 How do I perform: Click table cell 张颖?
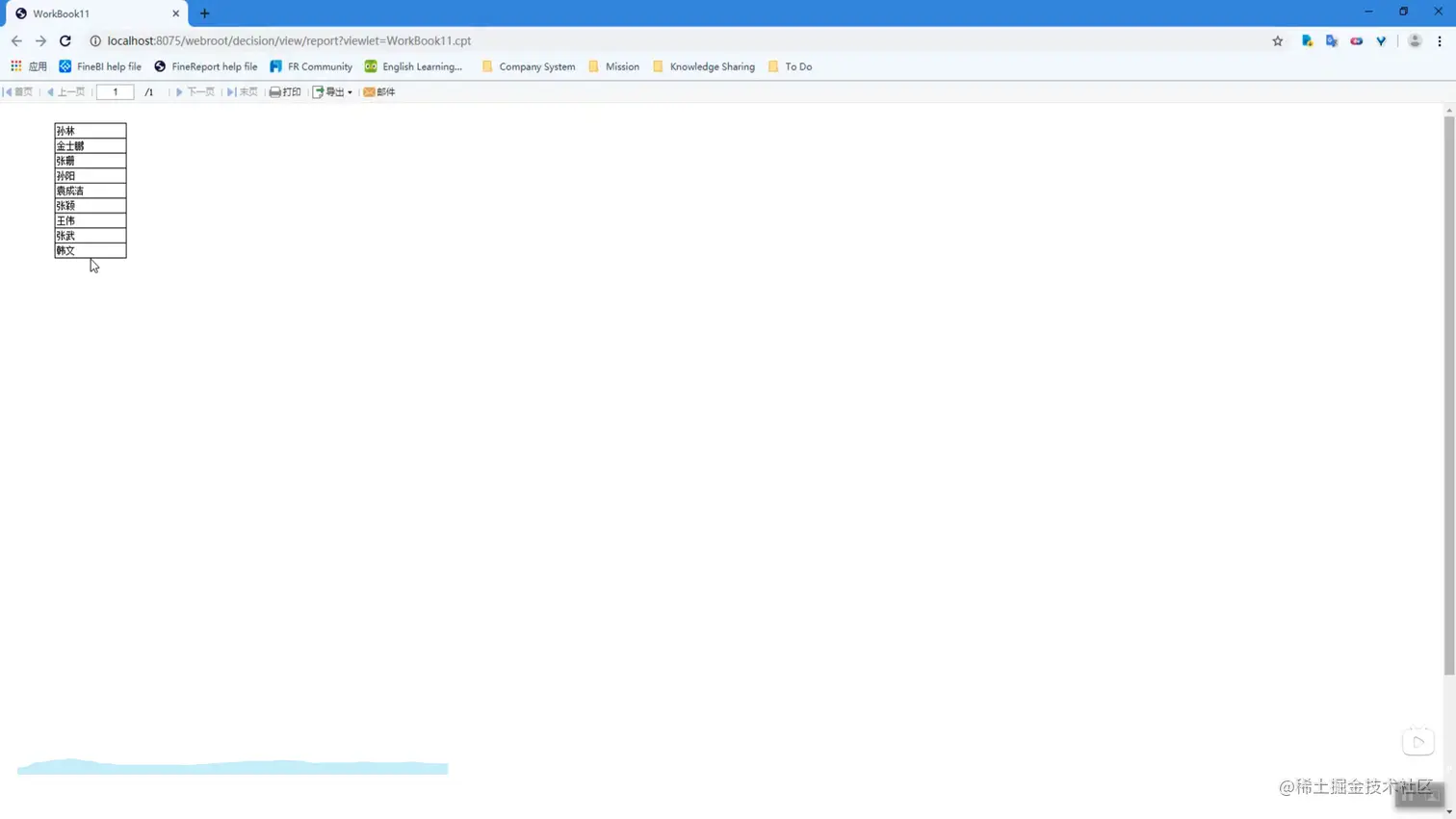(x=91, y=206)
